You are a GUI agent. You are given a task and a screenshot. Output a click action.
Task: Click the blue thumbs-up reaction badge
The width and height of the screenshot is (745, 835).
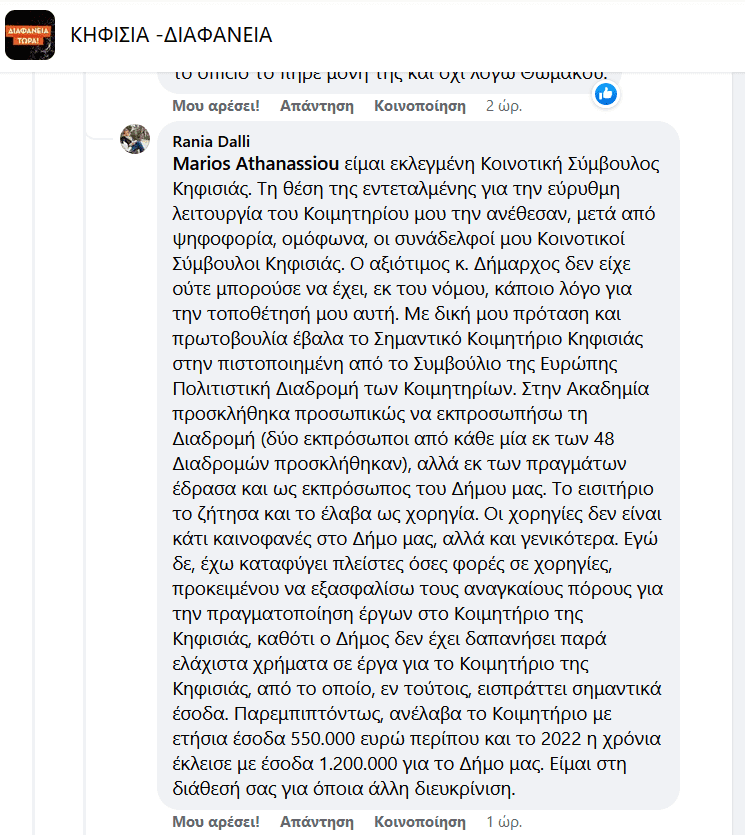point(606,95)
